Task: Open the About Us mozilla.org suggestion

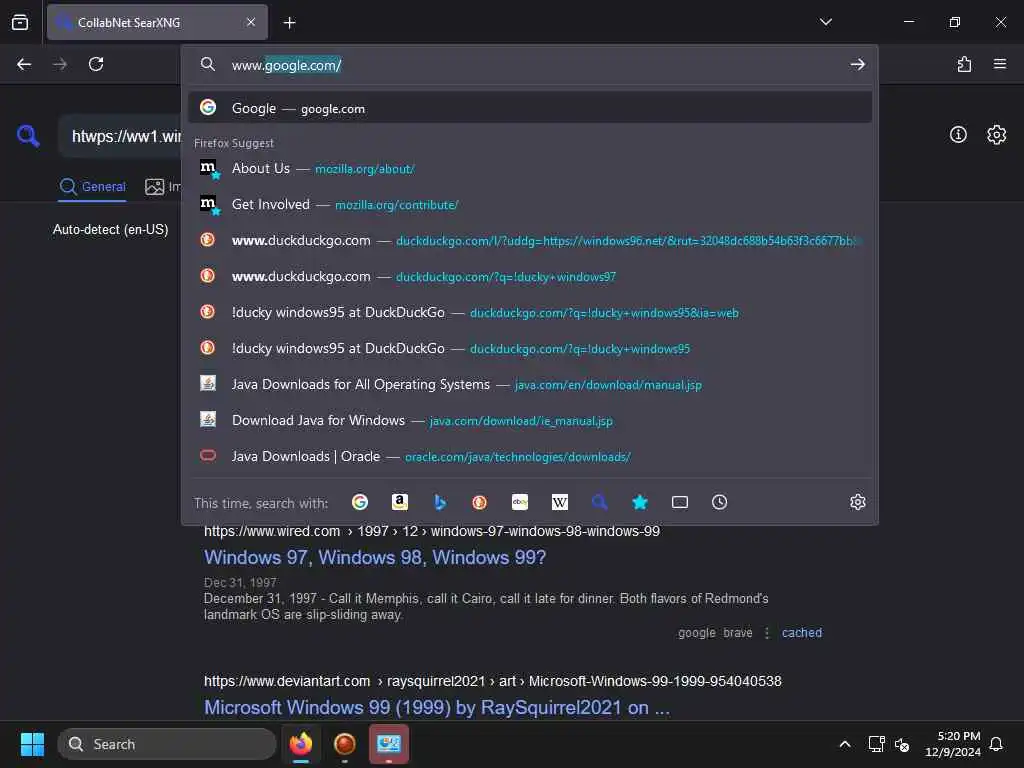Action: 530,168
